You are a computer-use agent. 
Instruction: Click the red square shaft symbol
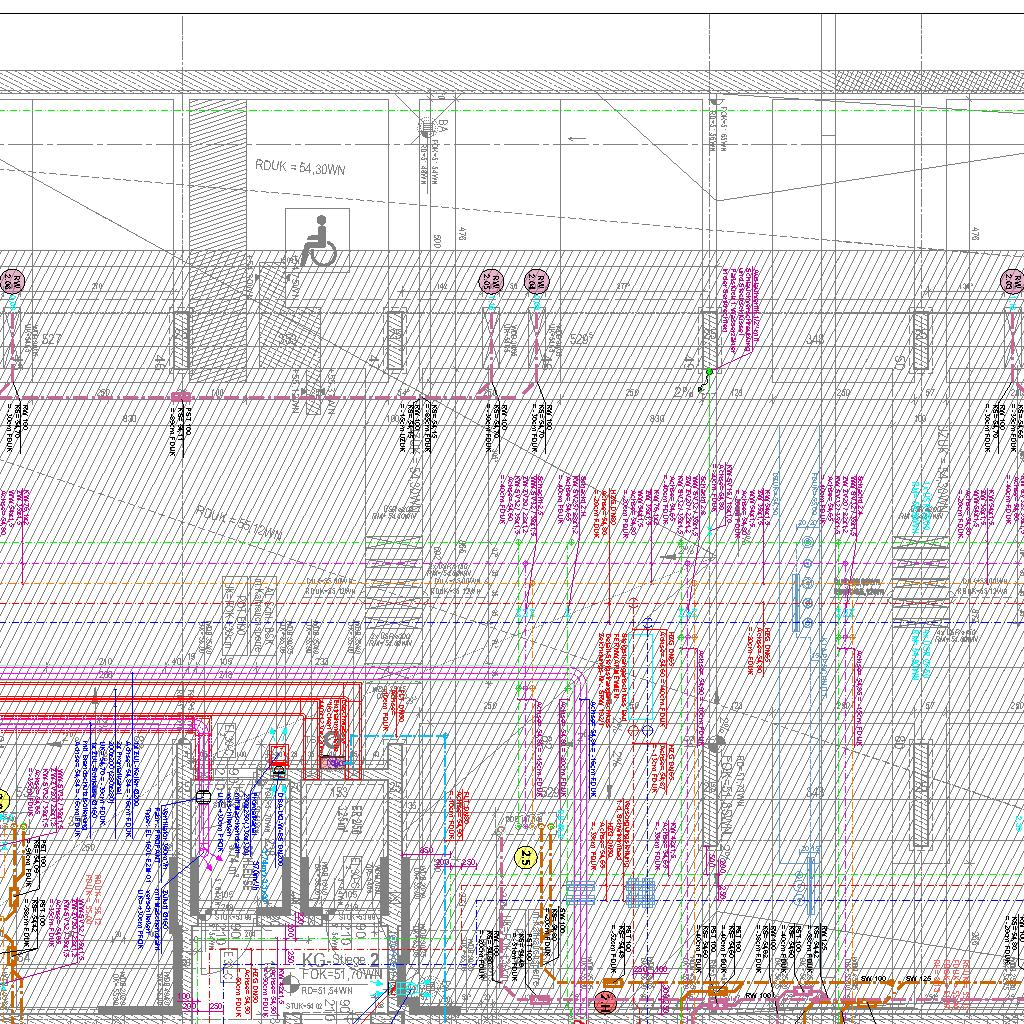click(279, 755)
